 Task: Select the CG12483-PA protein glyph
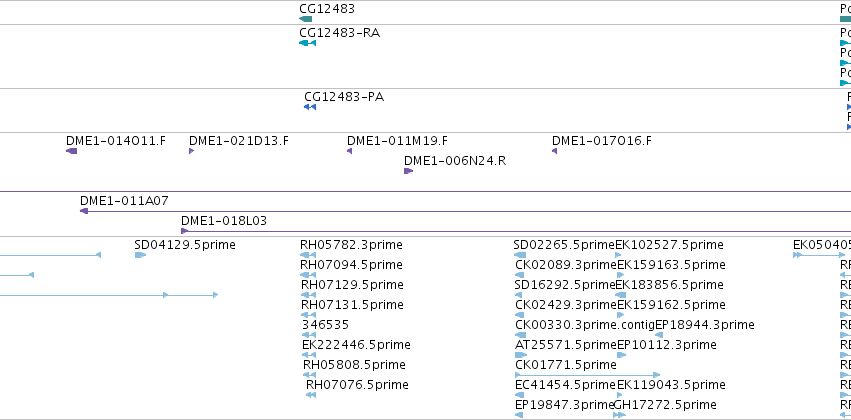[x=310, y=107]
